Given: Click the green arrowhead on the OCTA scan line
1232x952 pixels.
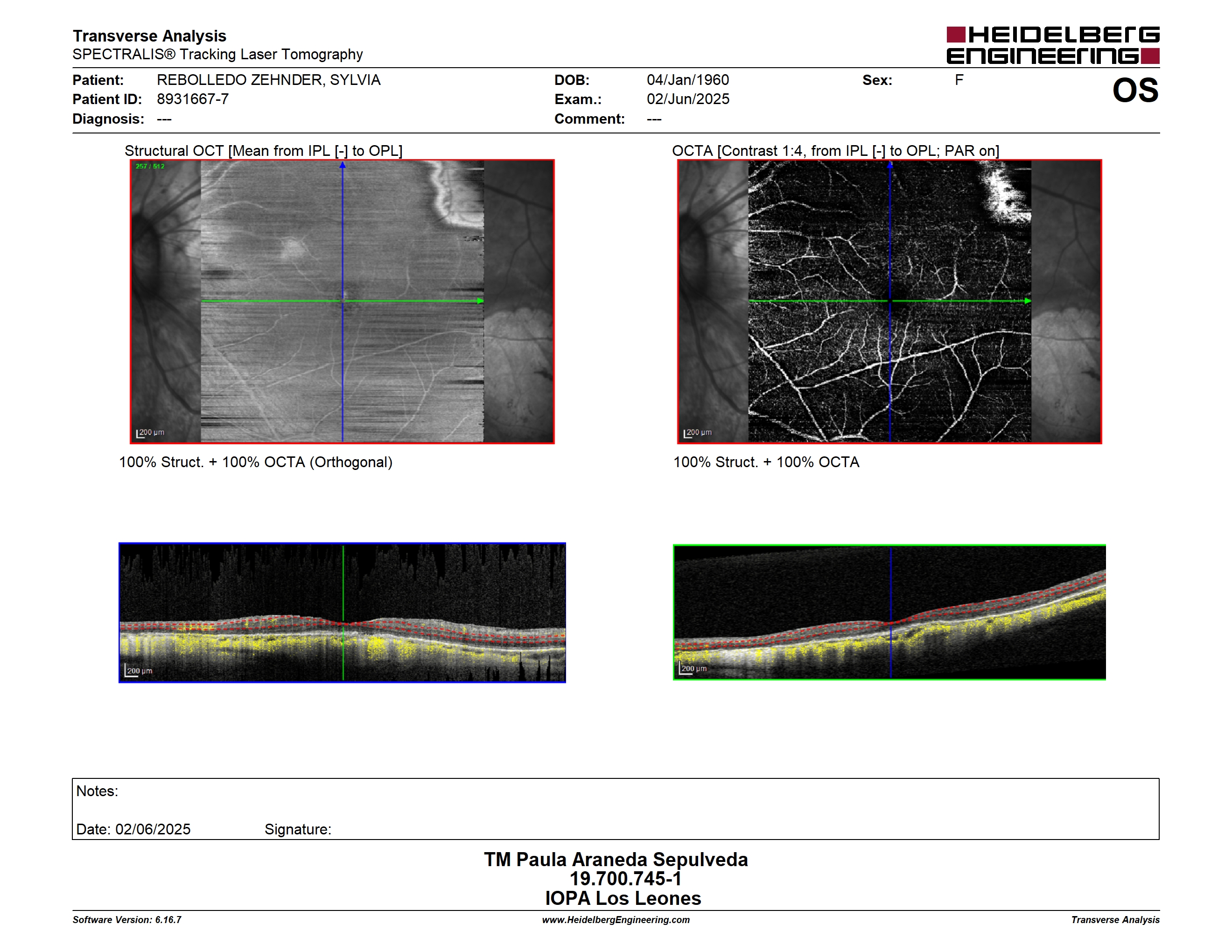Looking at the screenshot, I should 1028,301.
